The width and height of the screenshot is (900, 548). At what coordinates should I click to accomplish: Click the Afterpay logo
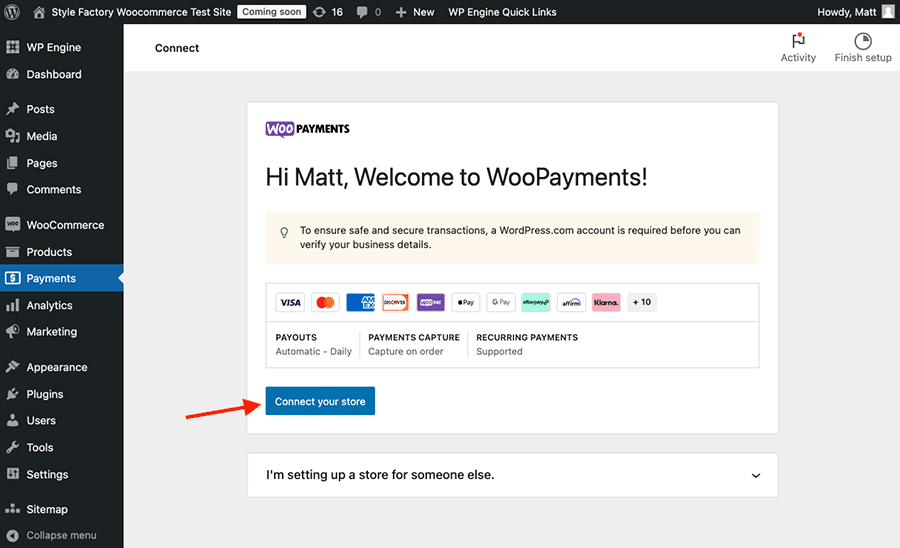pyautogui.click(x=536, y=302)
